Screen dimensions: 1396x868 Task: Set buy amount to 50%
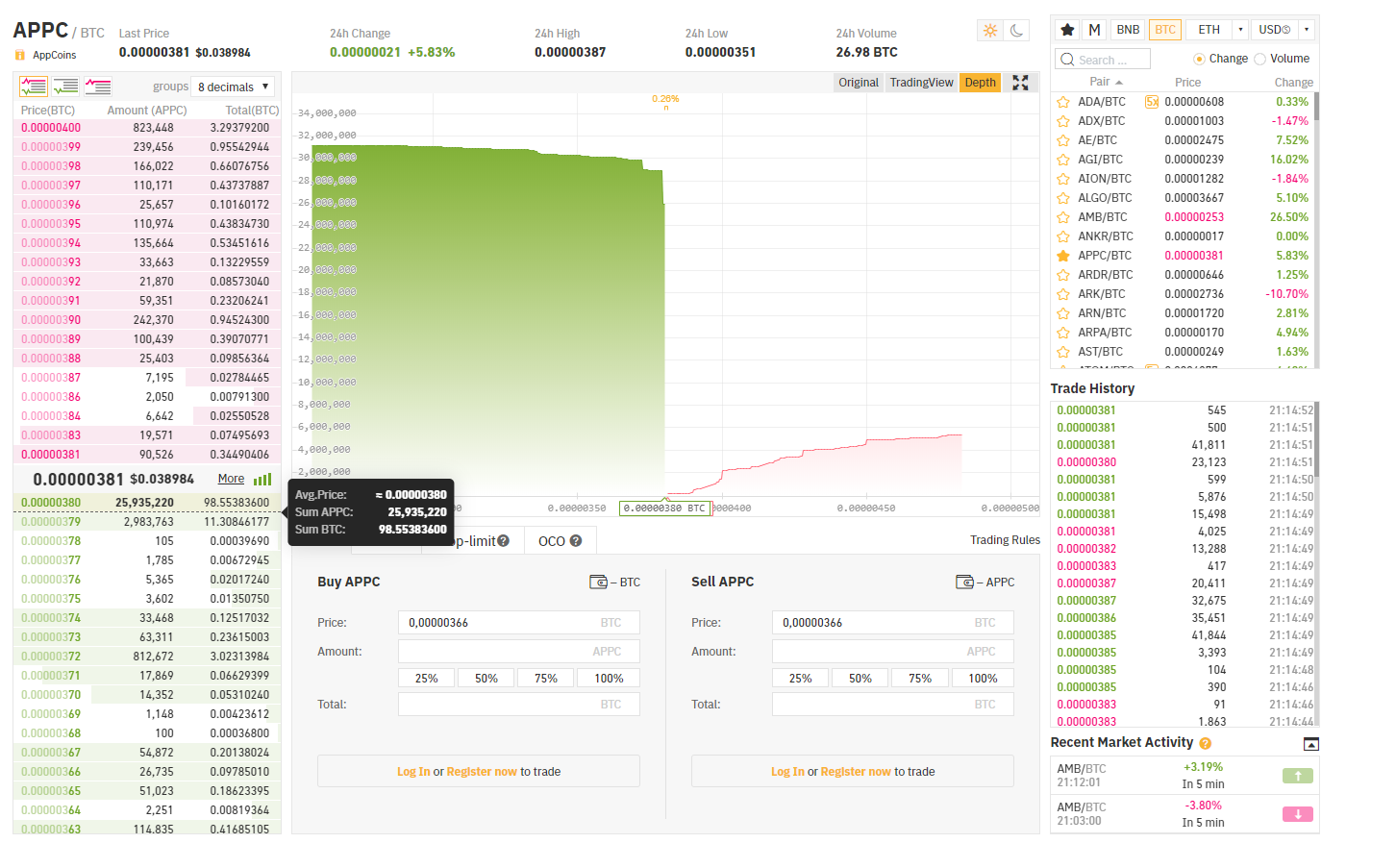point(486,679)
